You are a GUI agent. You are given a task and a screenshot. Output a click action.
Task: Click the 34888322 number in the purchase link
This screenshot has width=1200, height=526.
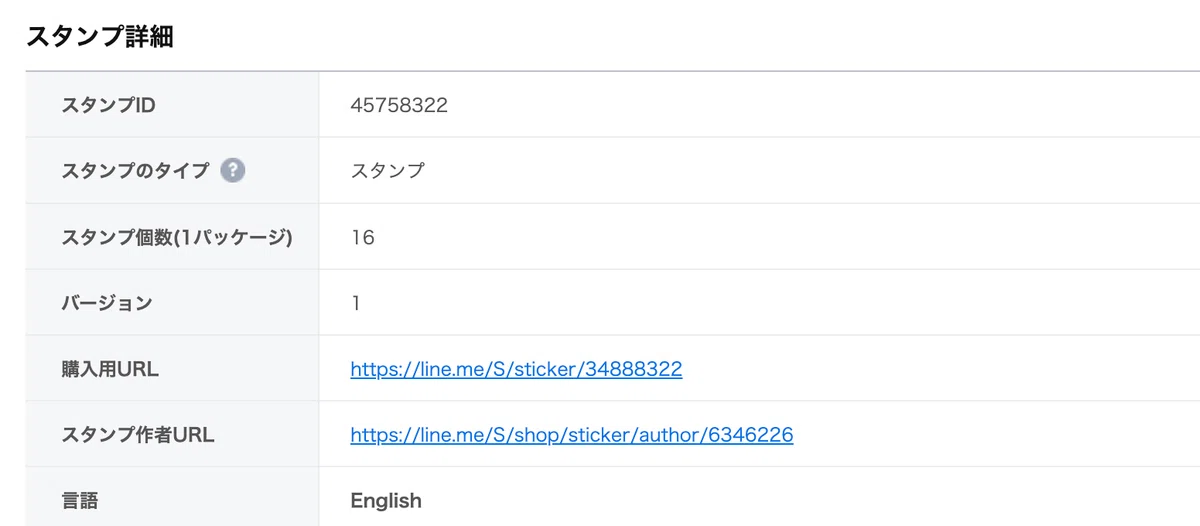(x=635, y=369)
